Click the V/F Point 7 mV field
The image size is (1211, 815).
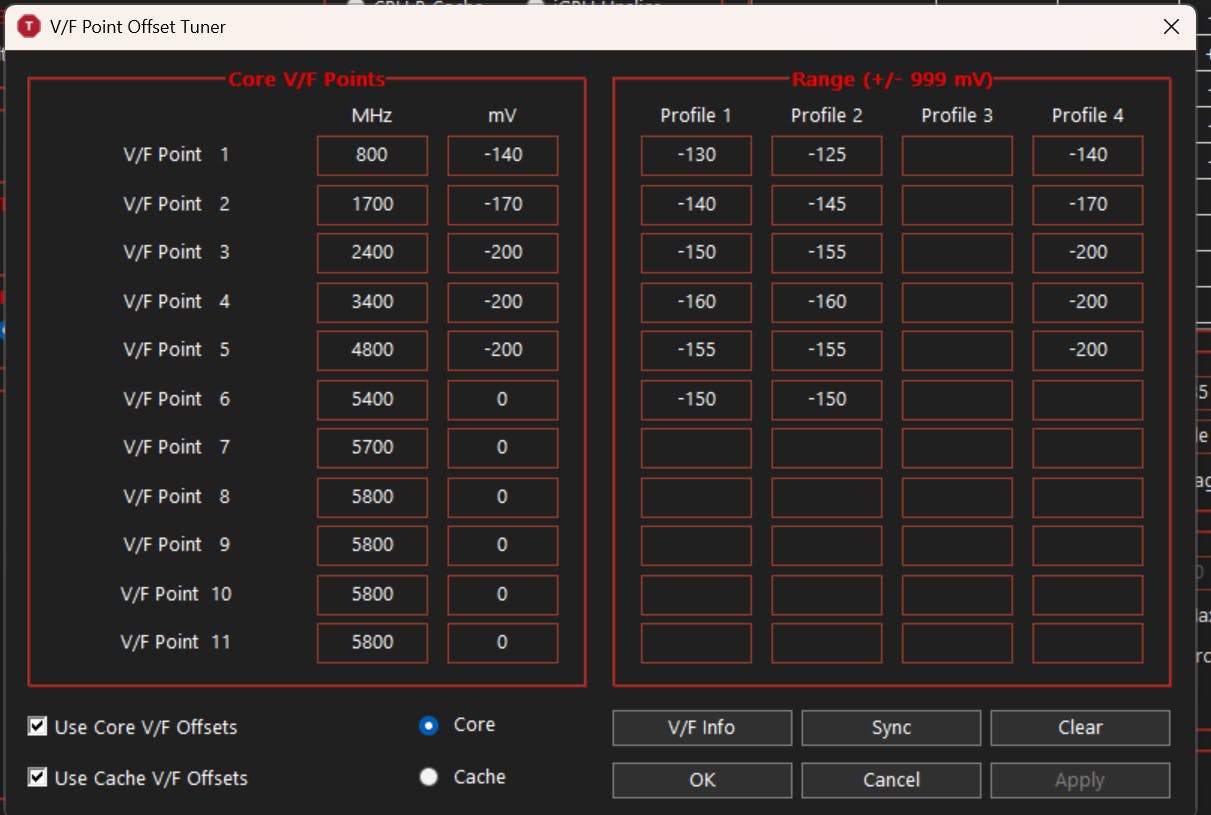(502, 447)
